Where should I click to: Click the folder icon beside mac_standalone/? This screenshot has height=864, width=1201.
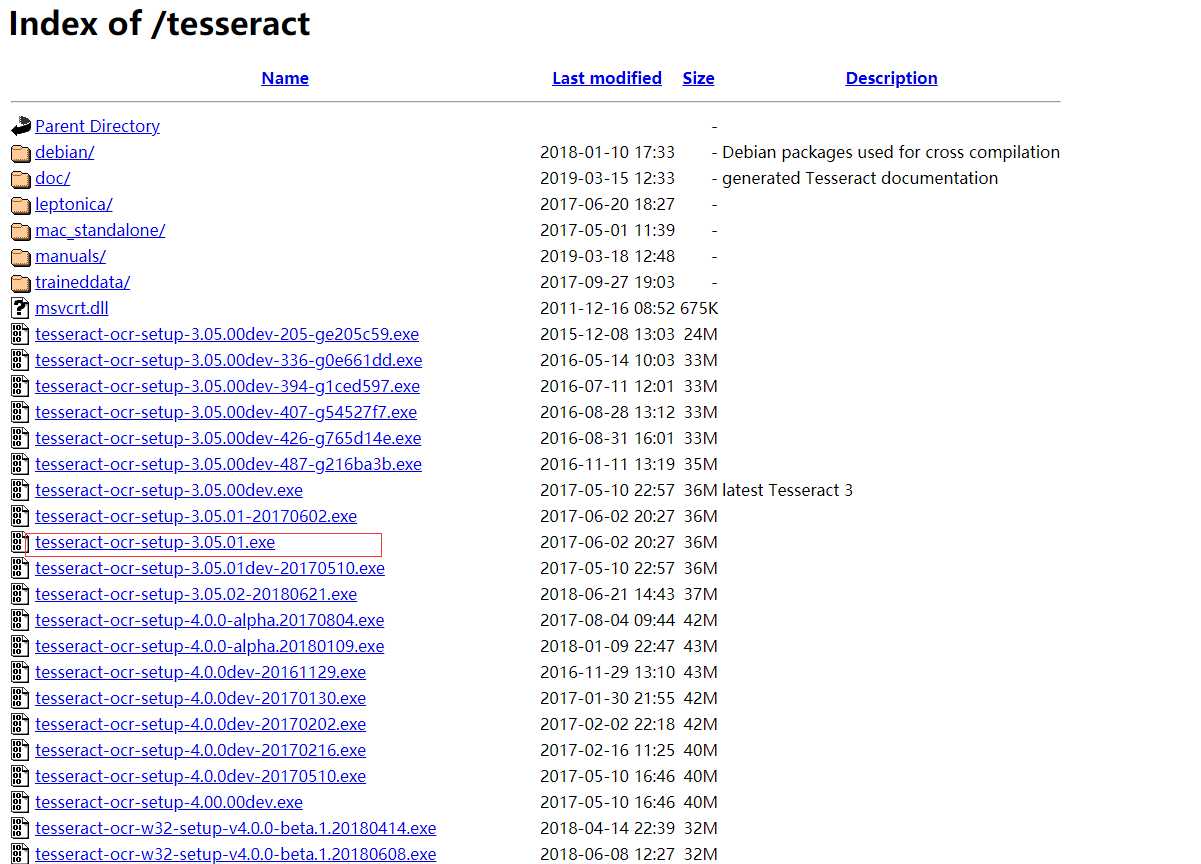tap(21, 231)
